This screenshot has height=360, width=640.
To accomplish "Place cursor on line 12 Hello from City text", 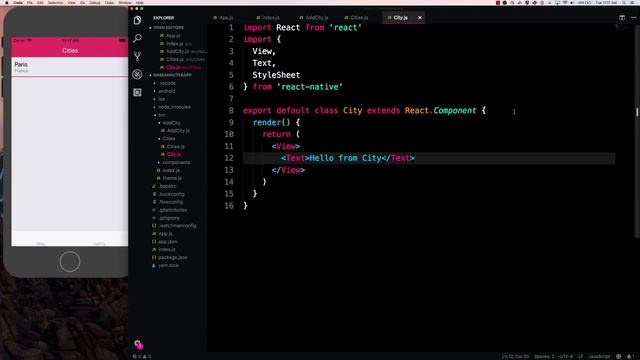I will pyautogui.click(x=345, y=158).
